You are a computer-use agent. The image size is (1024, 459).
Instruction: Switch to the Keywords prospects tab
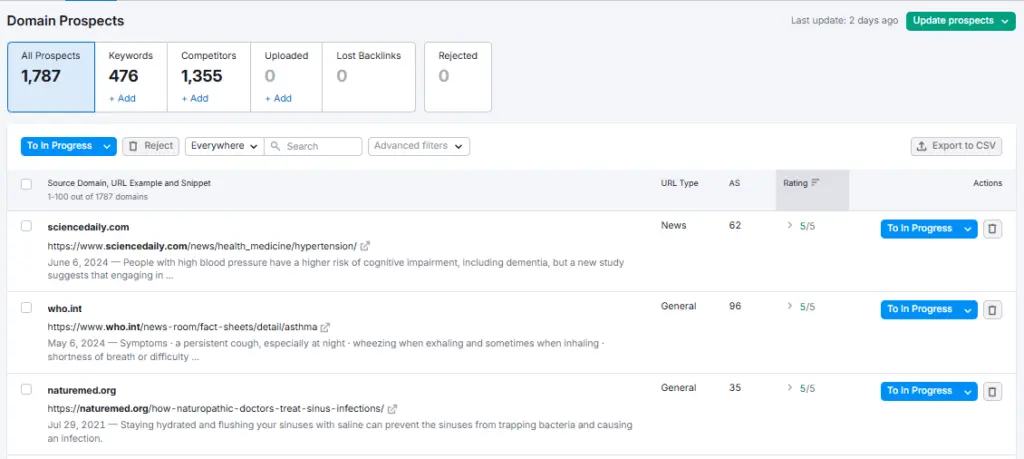tap(131, 76)
